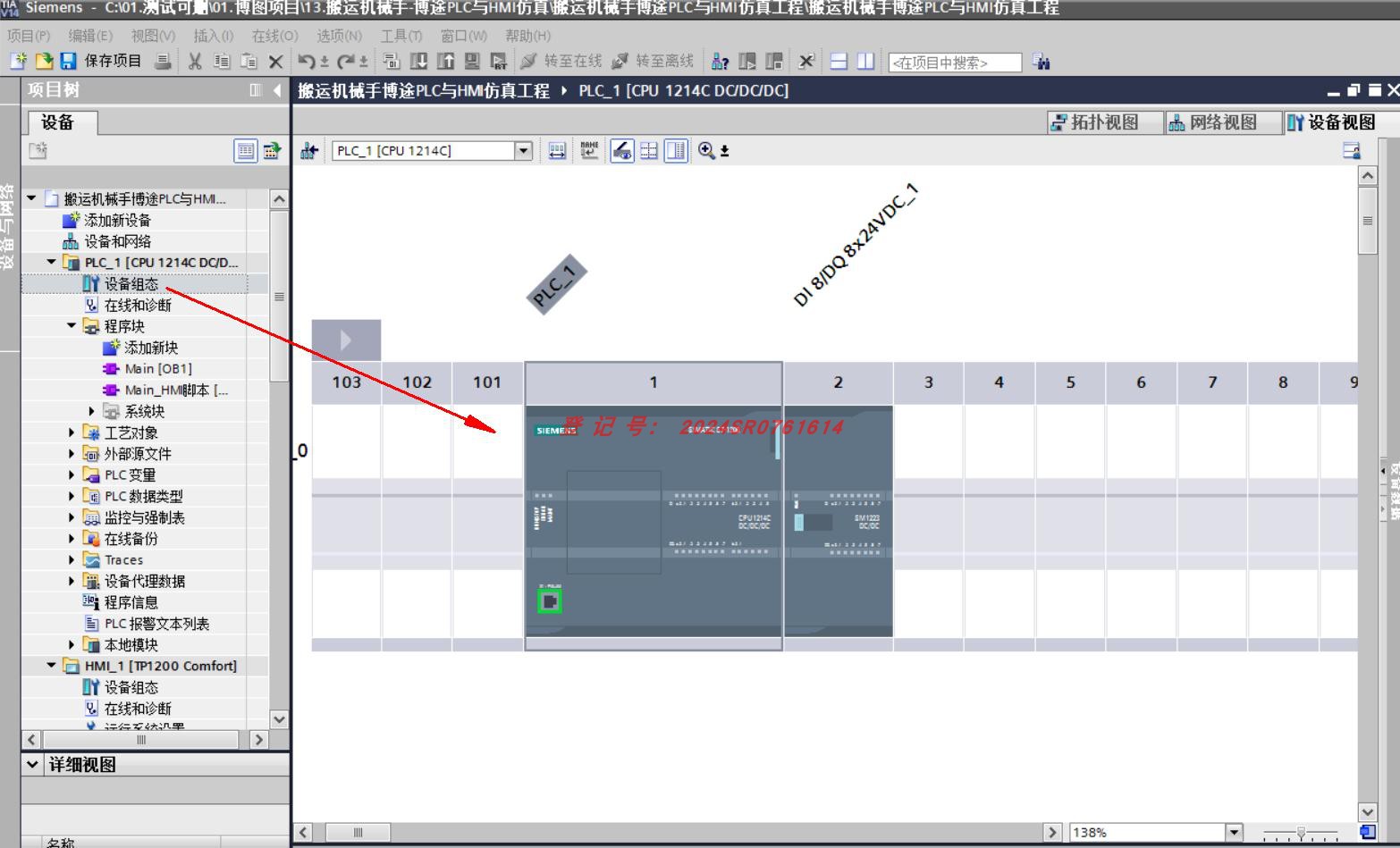Click the address overview icon in device toolbar
The image size is (1400, 848).
pyautogui.click(x=557, y=151)
